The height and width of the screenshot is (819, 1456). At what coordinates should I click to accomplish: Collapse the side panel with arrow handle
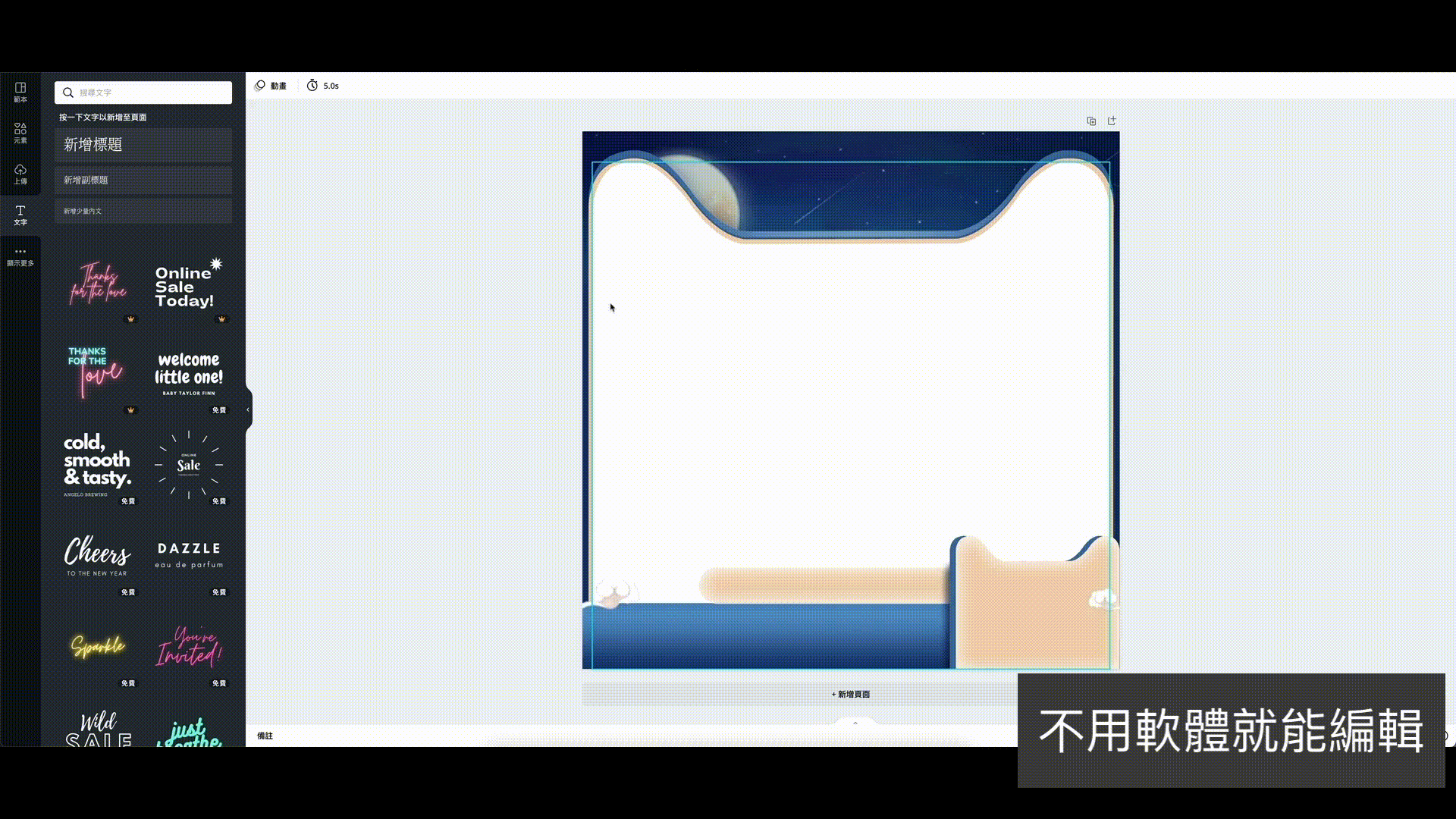pos(248,409)
